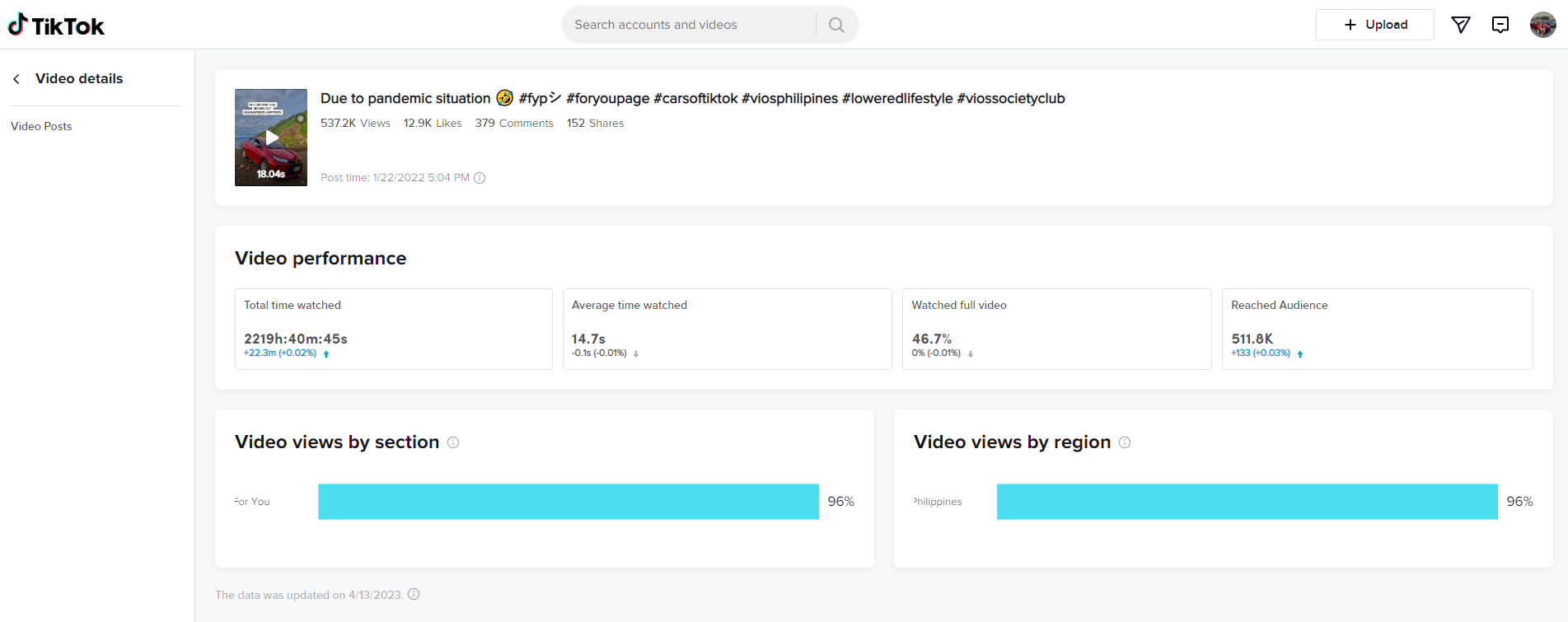Click the Philippines region bar

pos(1247,502)
